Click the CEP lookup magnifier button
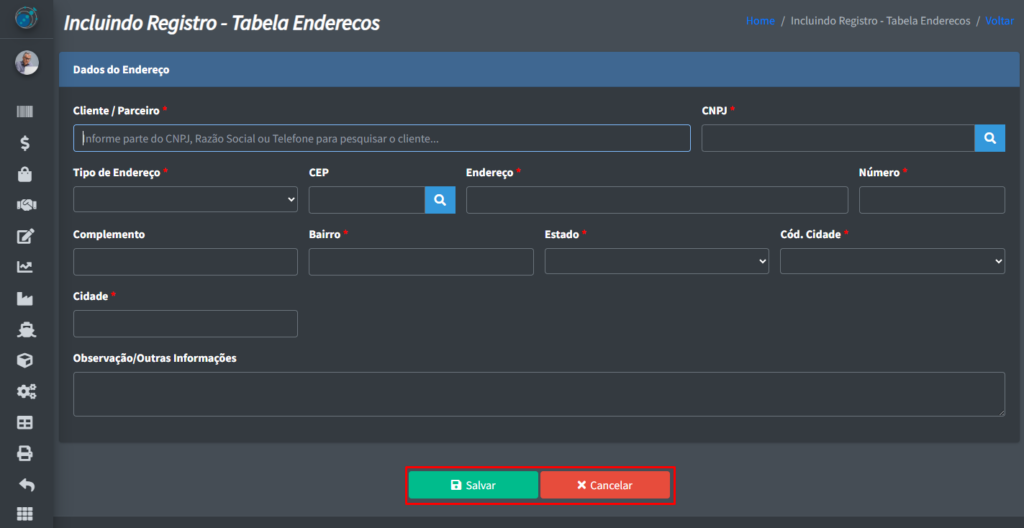Viewport: 1024px width, 528px height. pos(440,200)
